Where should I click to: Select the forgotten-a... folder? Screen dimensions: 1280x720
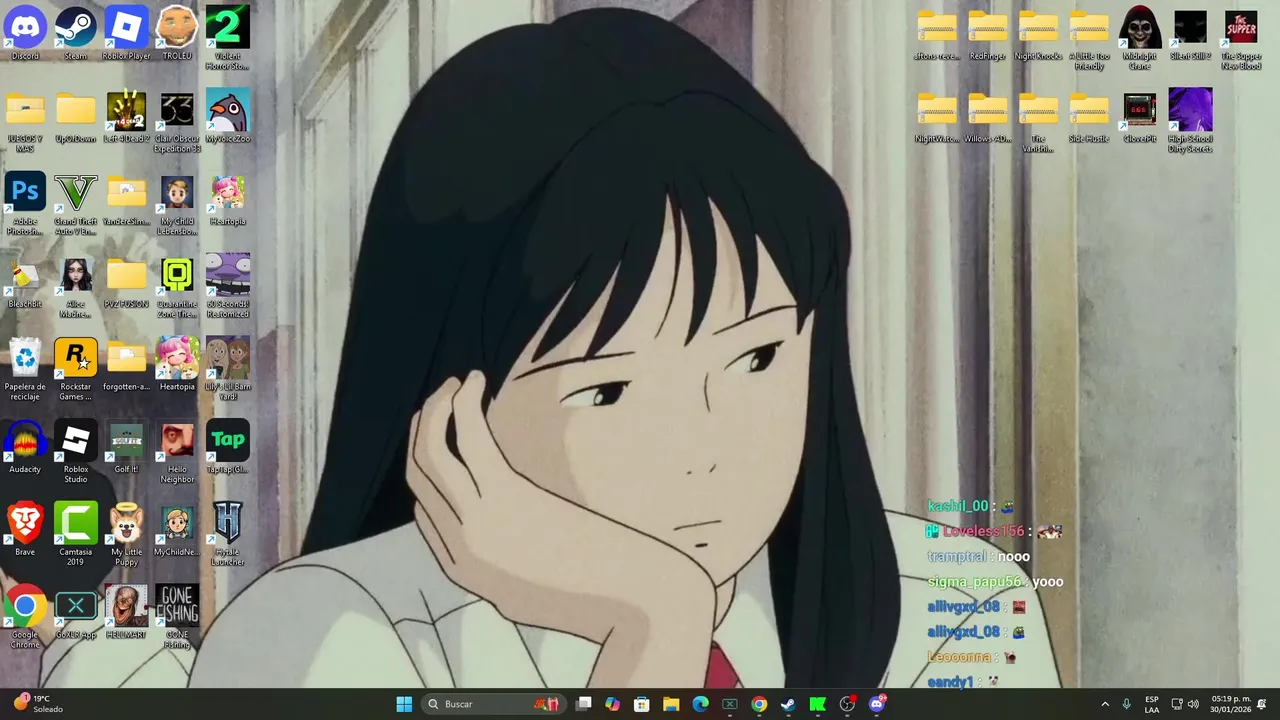point(126,364)
